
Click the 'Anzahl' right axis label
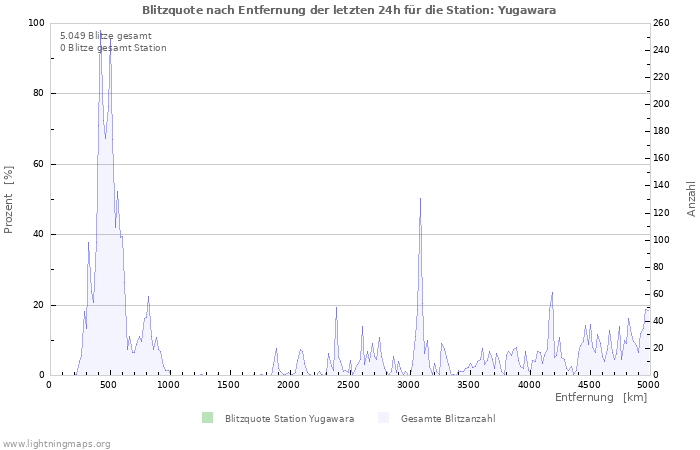(691, 199)
